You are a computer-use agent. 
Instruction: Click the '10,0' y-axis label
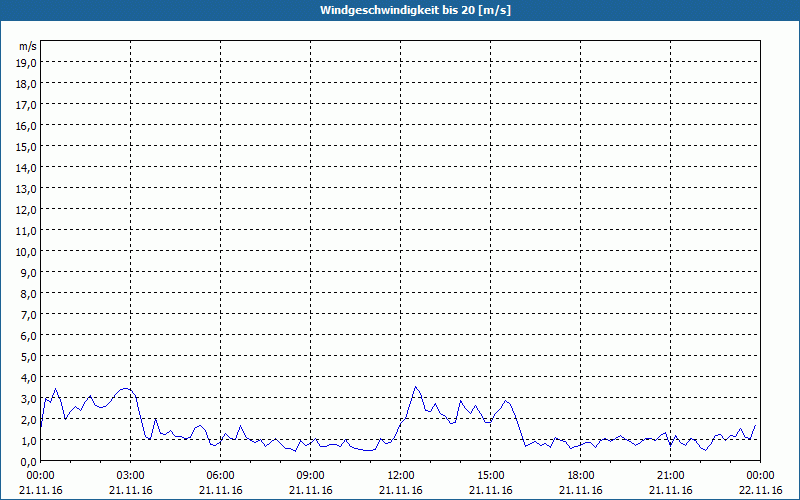[x=28, y=252]
